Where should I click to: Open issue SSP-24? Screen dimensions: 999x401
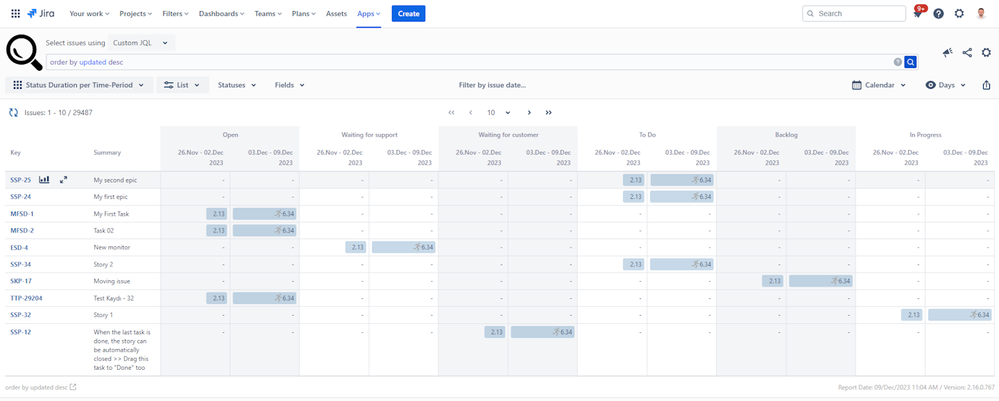tap(20, 197)
